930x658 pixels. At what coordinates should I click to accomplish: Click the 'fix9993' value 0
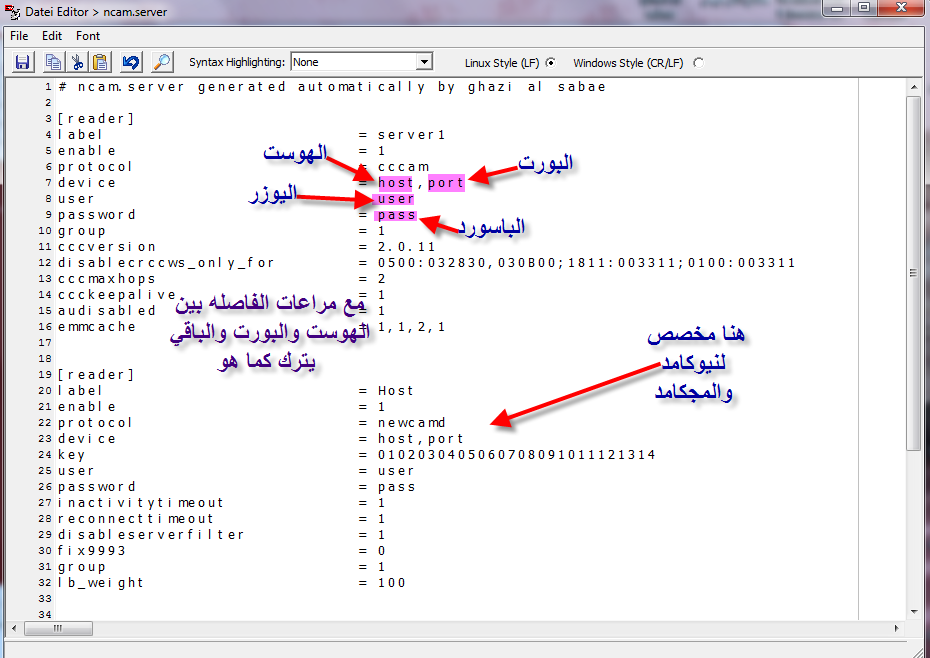pos(381,551)
